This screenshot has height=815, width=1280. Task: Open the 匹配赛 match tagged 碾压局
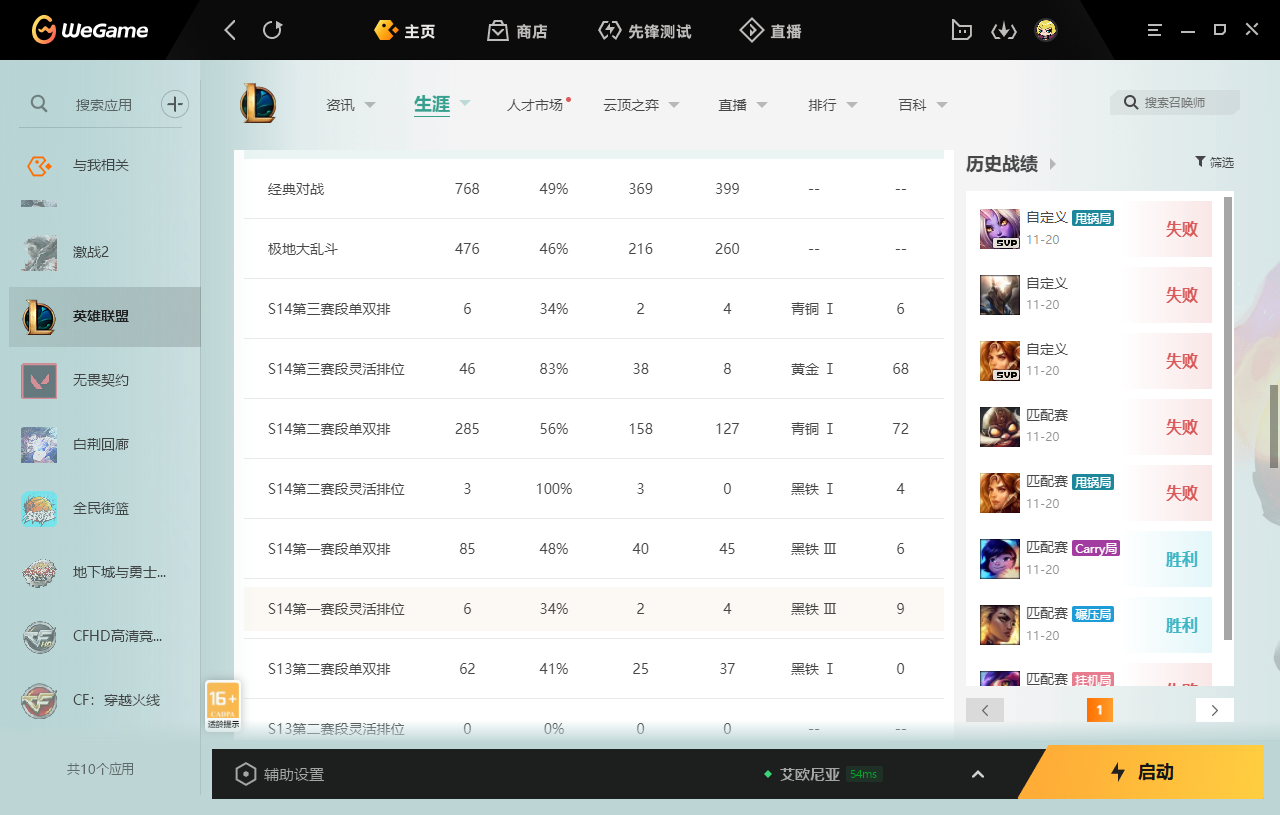coord(1096,625)
